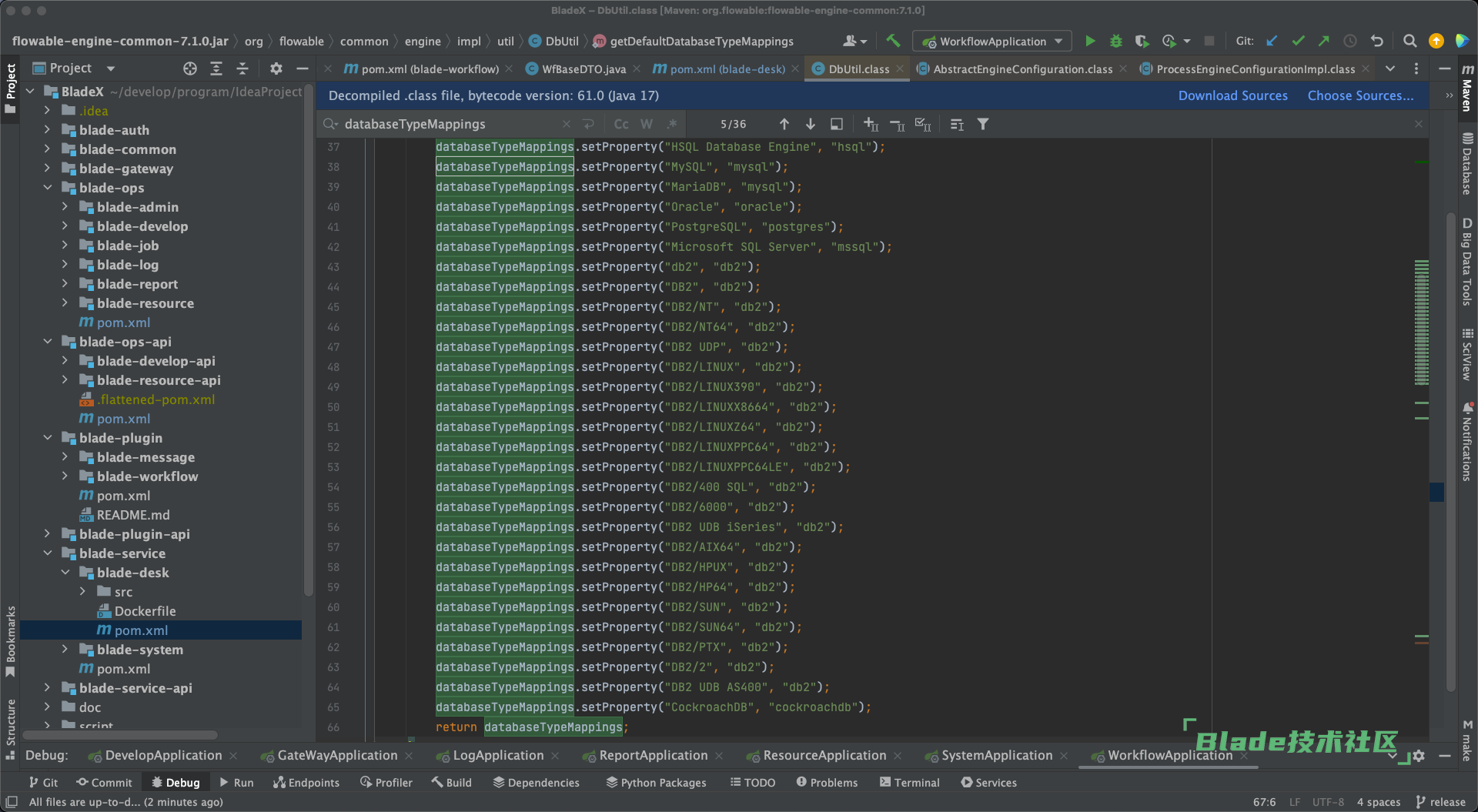This screenshot has height=812, width=1478.
Task: Click the select opened file target icon
Action: coord(190,69)
